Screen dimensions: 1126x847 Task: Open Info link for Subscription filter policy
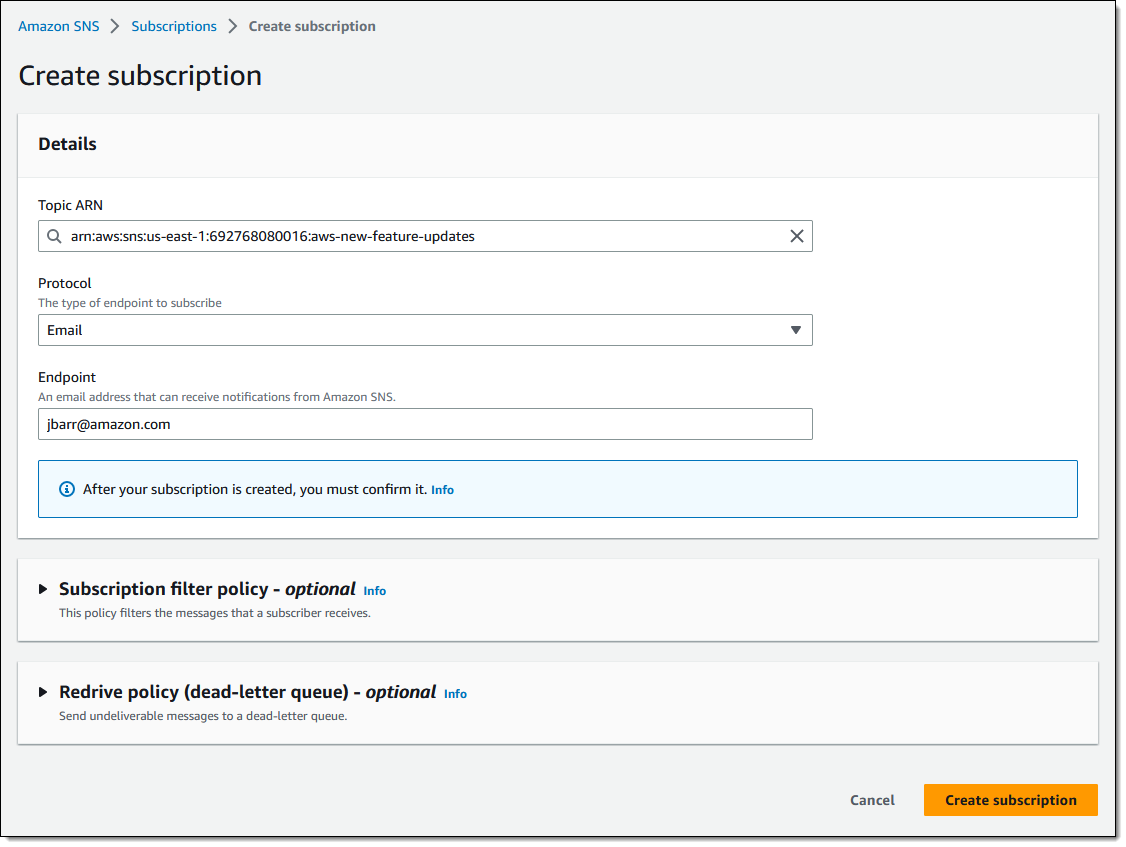[374, 591]
